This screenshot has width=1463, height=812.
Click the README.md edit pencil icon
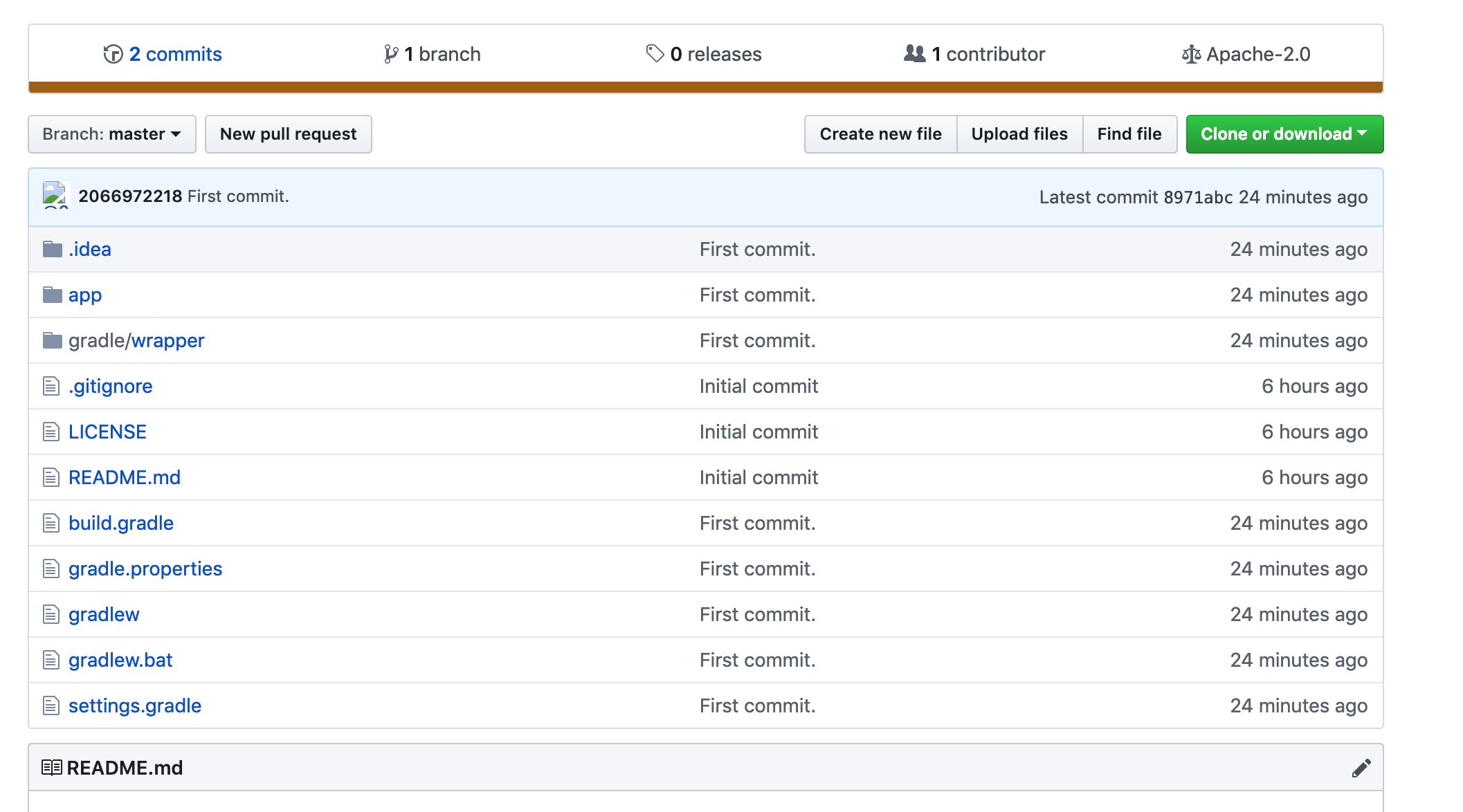(x=1361, y=768)
